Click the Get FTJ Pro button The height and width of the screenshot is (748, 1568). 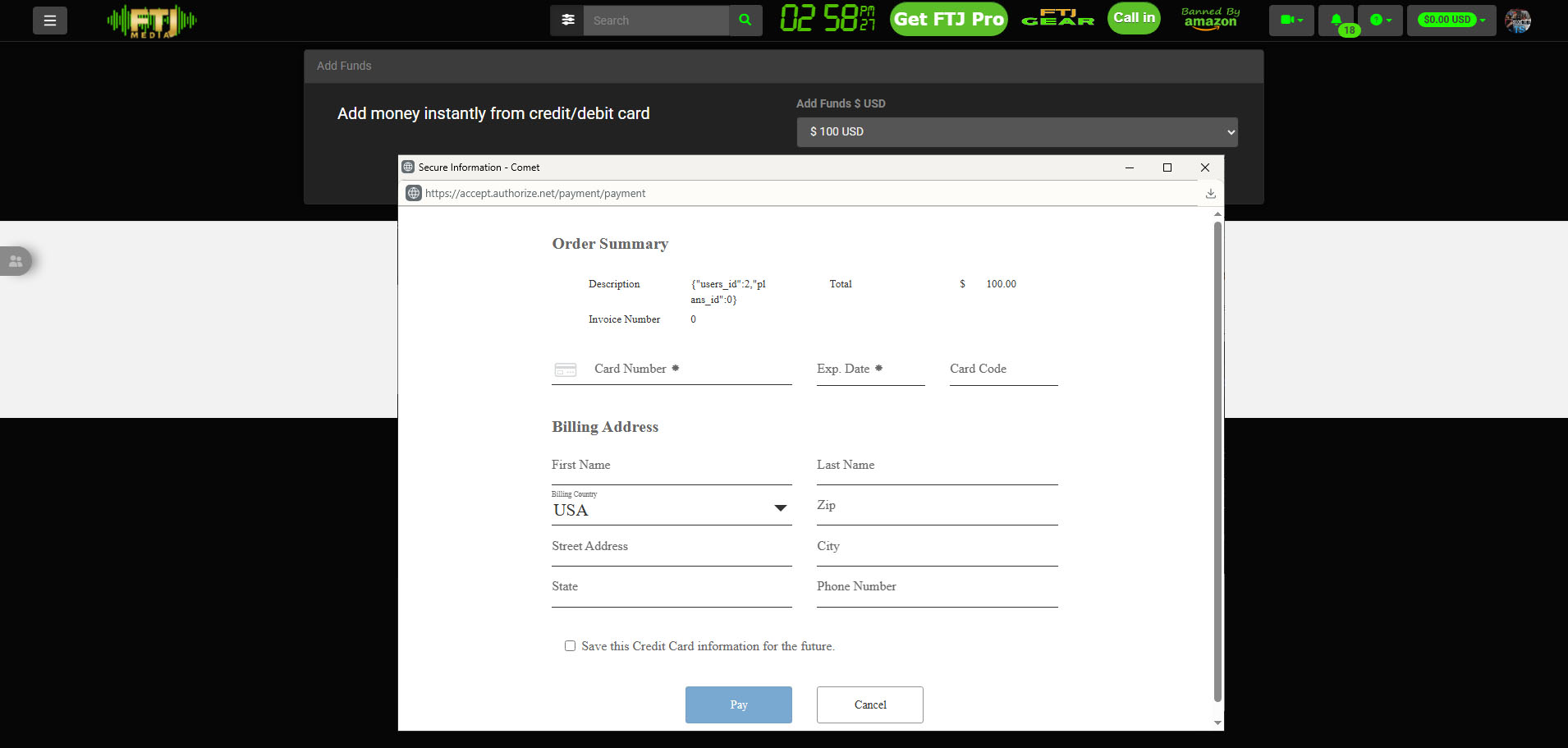pyautogui.click(x=948, y=20)
